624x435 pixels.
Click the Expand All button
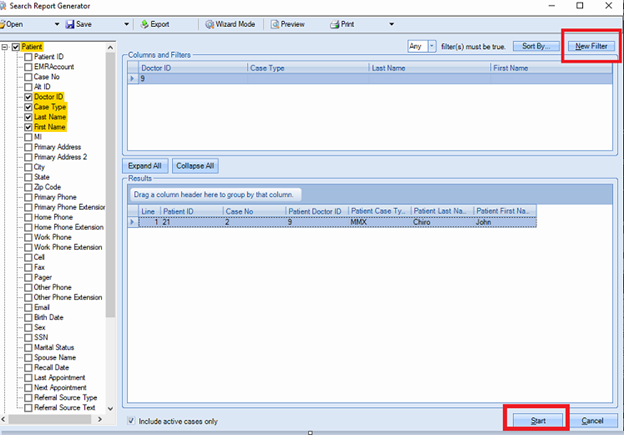[x=145, y=165]
